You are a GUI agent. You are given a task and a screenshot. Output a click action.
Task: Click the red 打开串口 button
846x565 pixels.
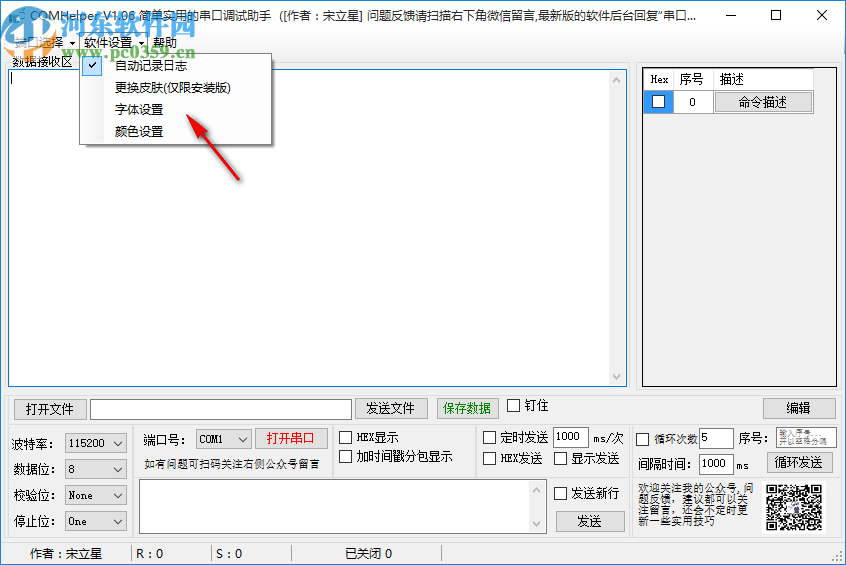tap(291, 438)
